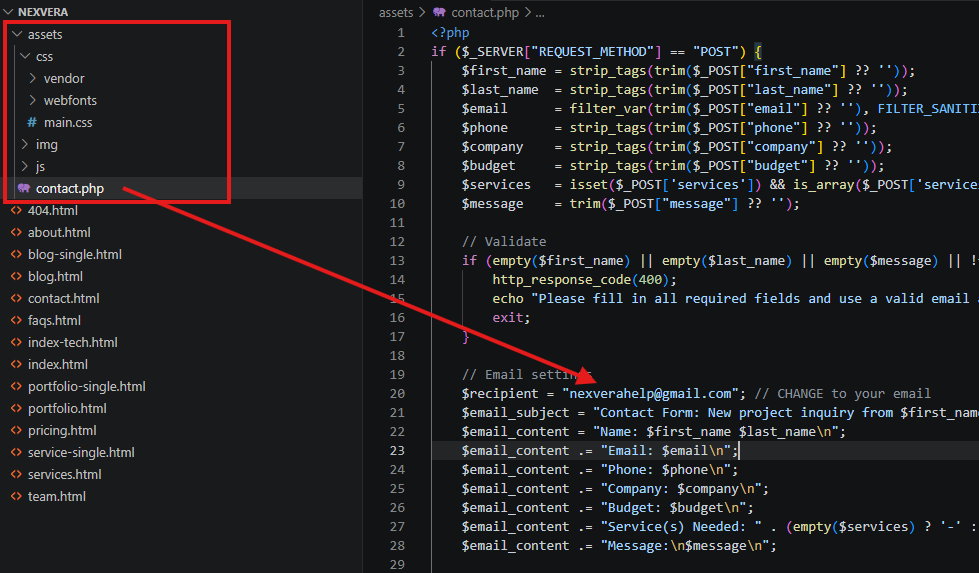Image resolution: width=979 pixels, height=573 pixels.
Task: Select the contact.php breadcrumb segment
Action: 485,12
